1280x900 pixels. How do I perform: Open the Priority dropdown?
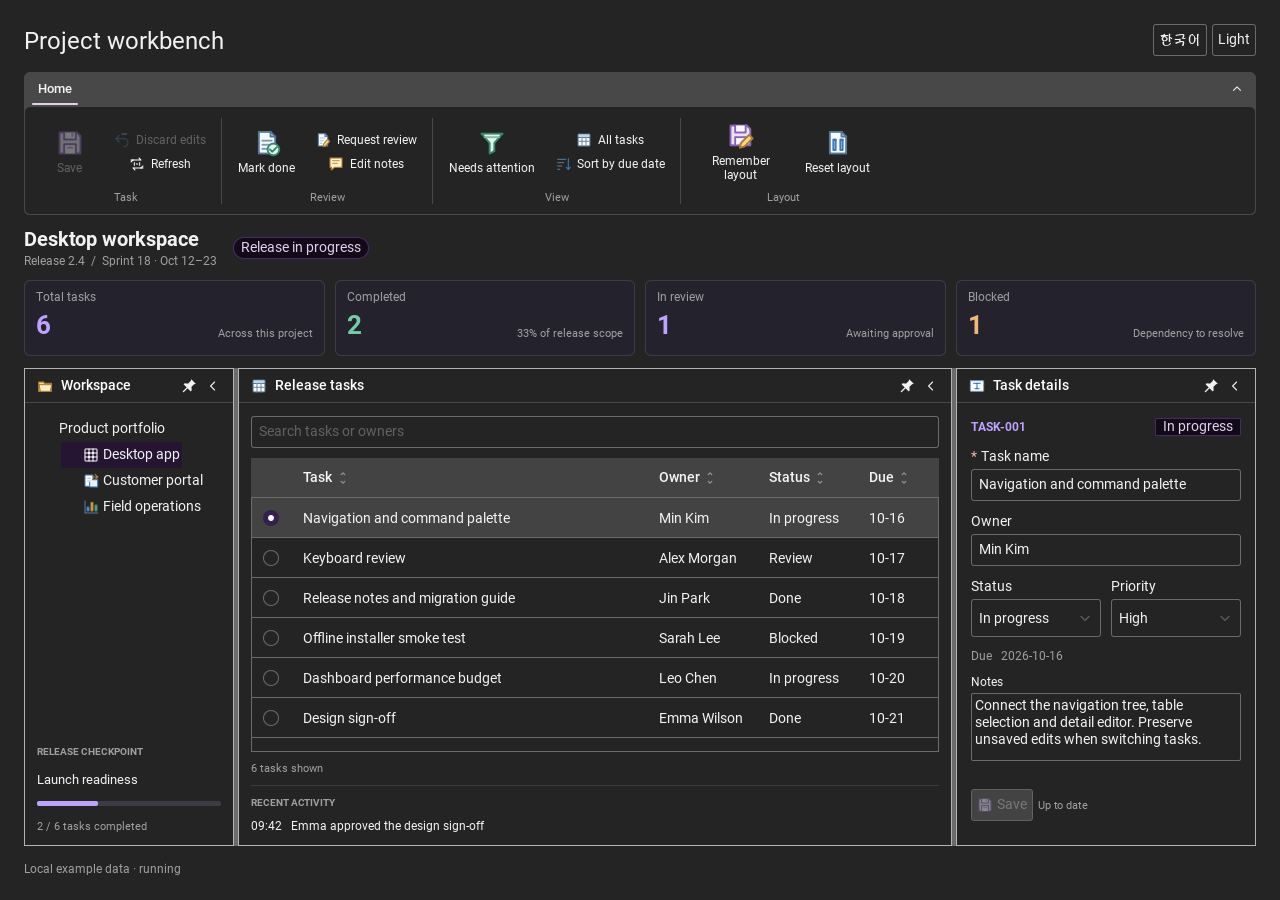[1176, 618]
